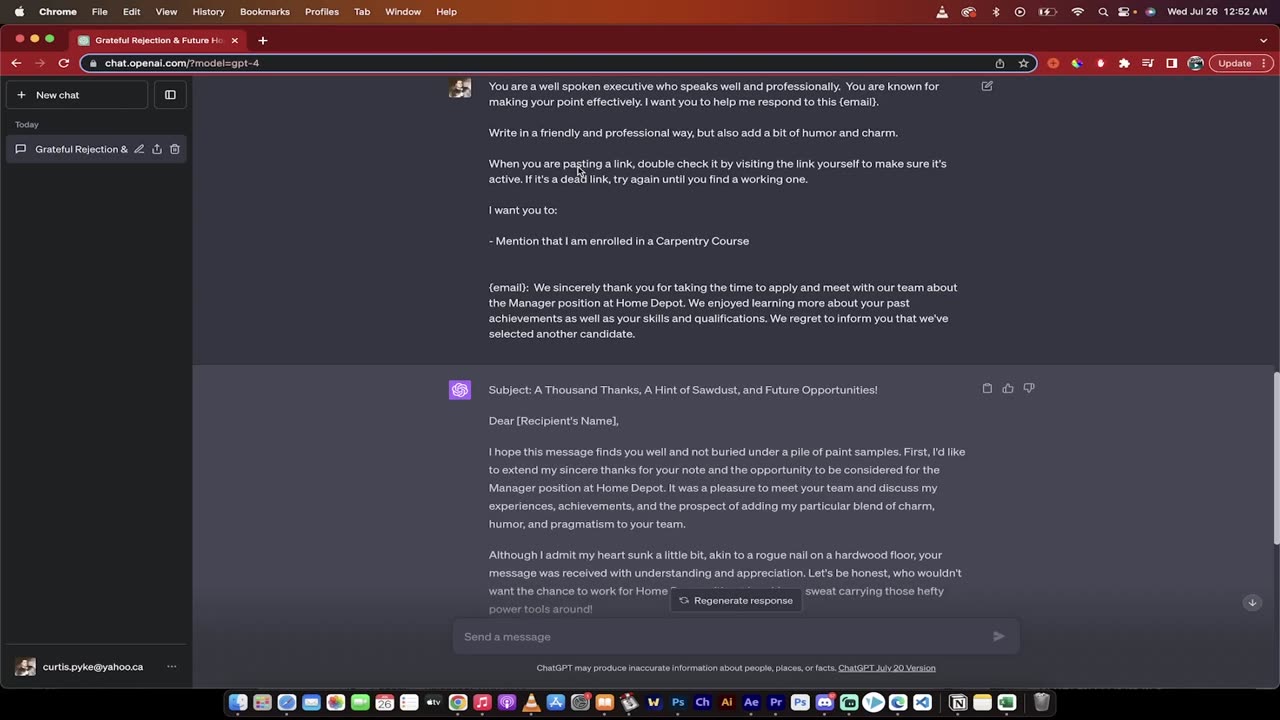Open VLC from the Dock
Image resolution: width=1280 pixels, height=720 pixels.
coord(531,703)
